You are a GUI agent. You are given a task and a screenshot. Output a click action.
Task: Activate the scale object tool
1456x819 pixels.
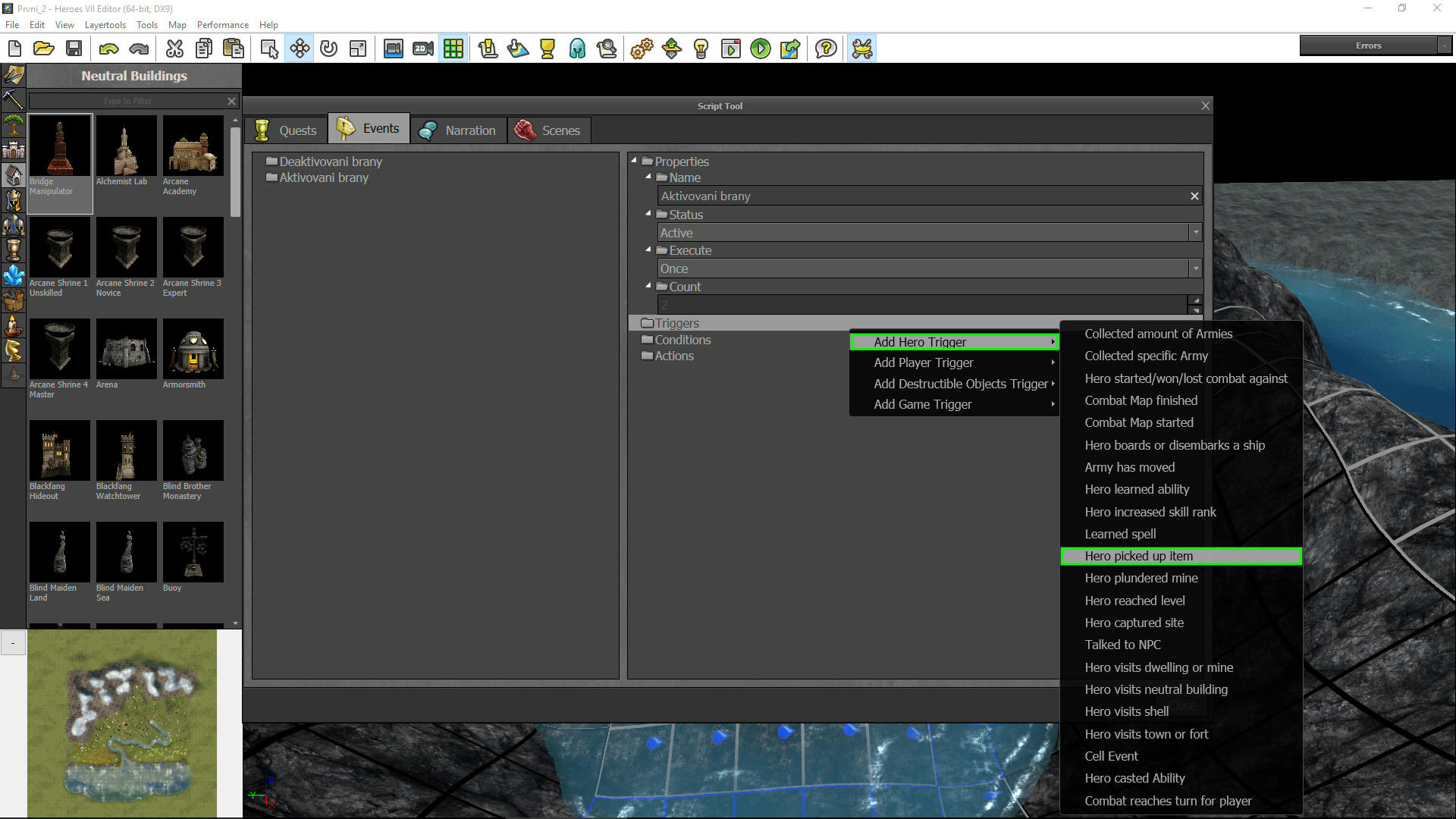click(x=358, y=49)
